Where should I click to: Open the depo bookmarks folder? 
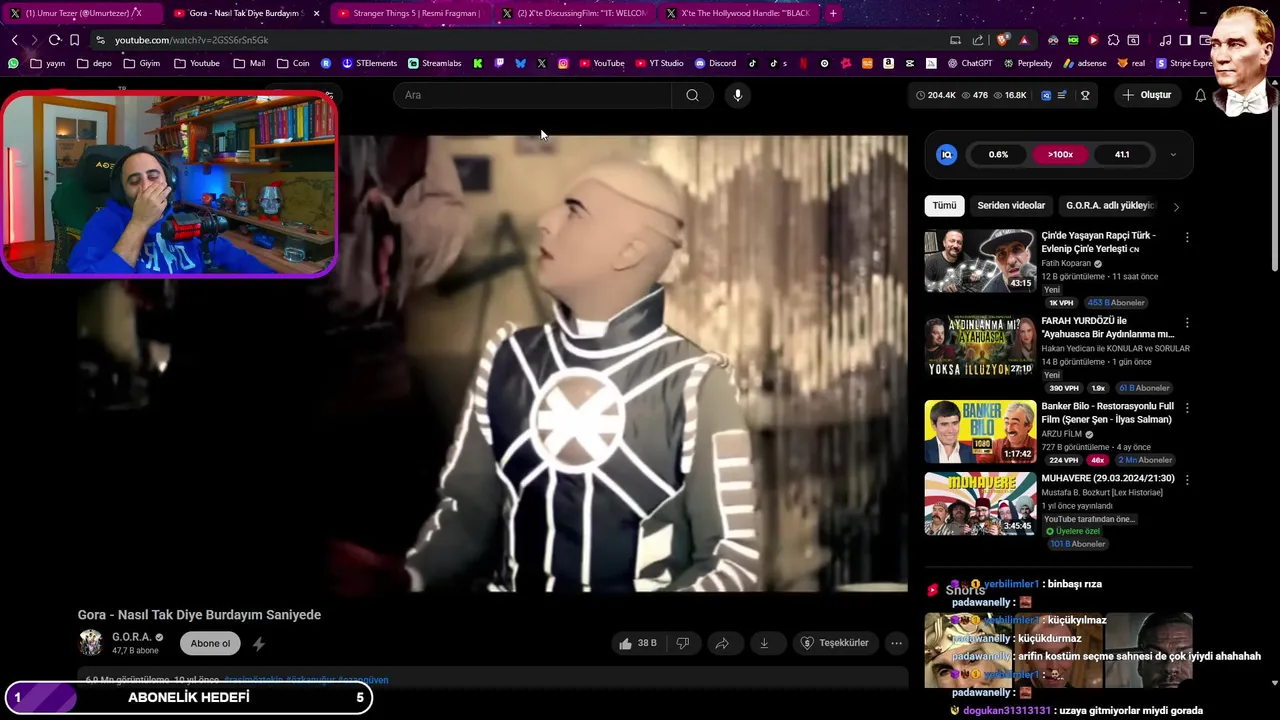point(95,63)
